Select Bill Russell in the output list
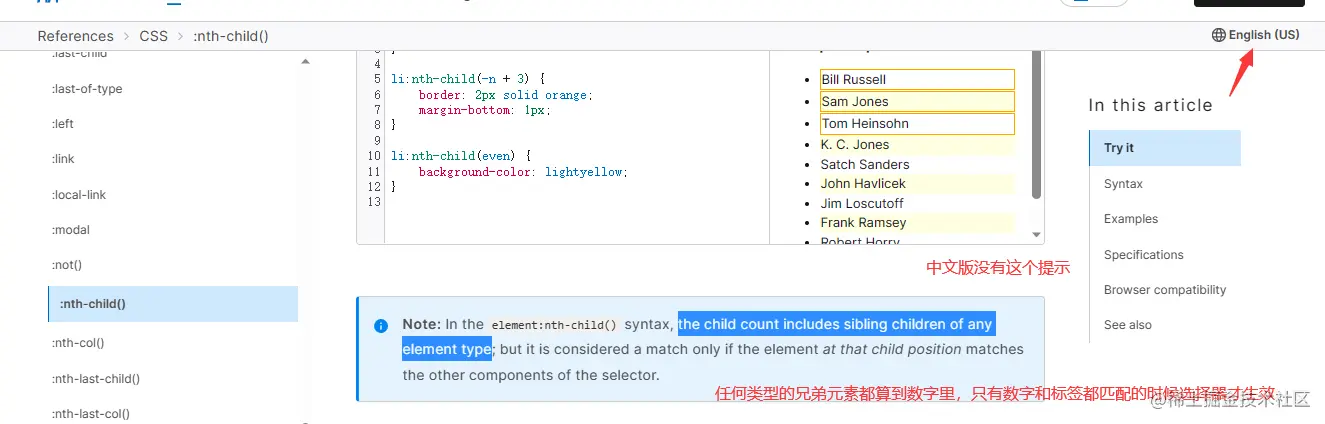Viewport: 1325px width, 424px height. point(853,80)
